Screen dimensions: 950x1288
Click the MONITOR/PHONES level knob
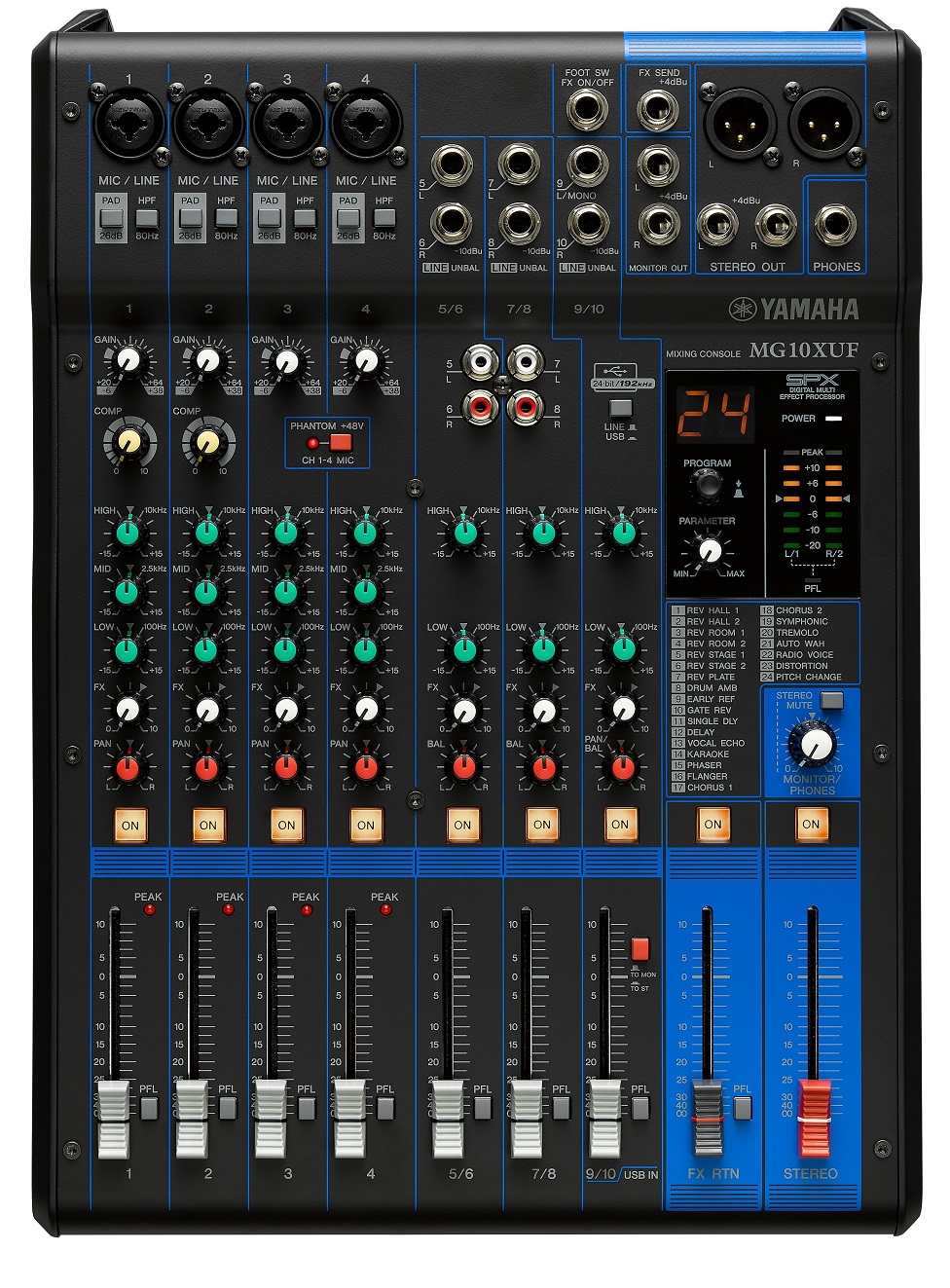[x=814, y=745]
